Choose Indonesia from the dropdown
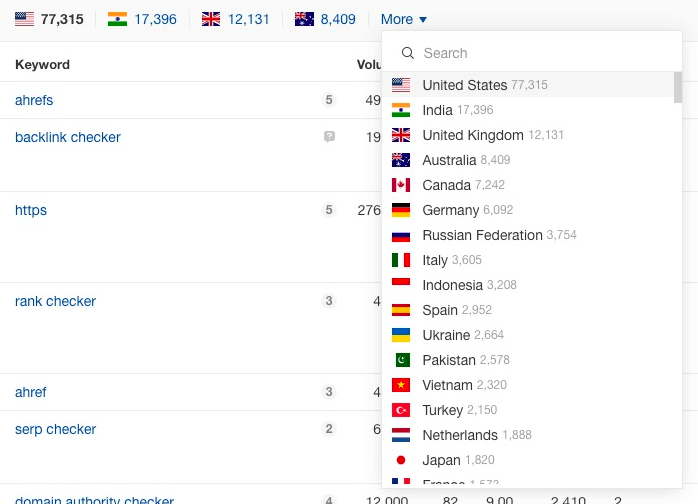Image resolution: width=698 pixels, height=504 pixels. [x=528, y=285]
